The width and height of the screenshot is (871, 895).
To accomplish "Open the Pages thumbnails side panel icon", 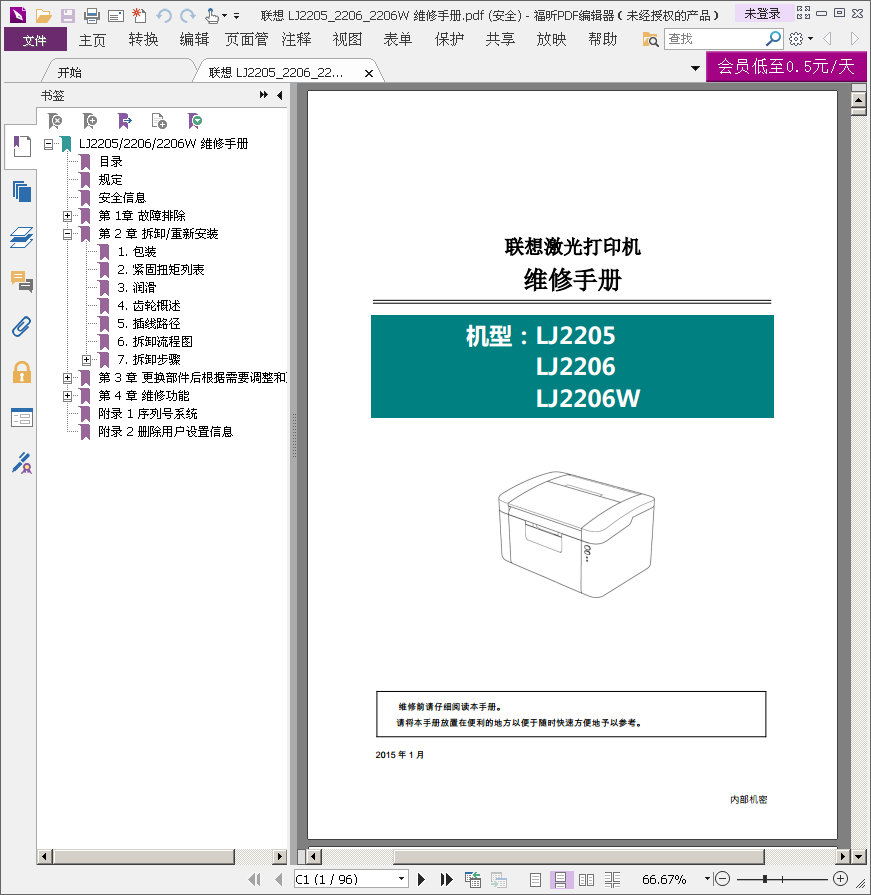I will pyautogui.click(x=22, y=191).
